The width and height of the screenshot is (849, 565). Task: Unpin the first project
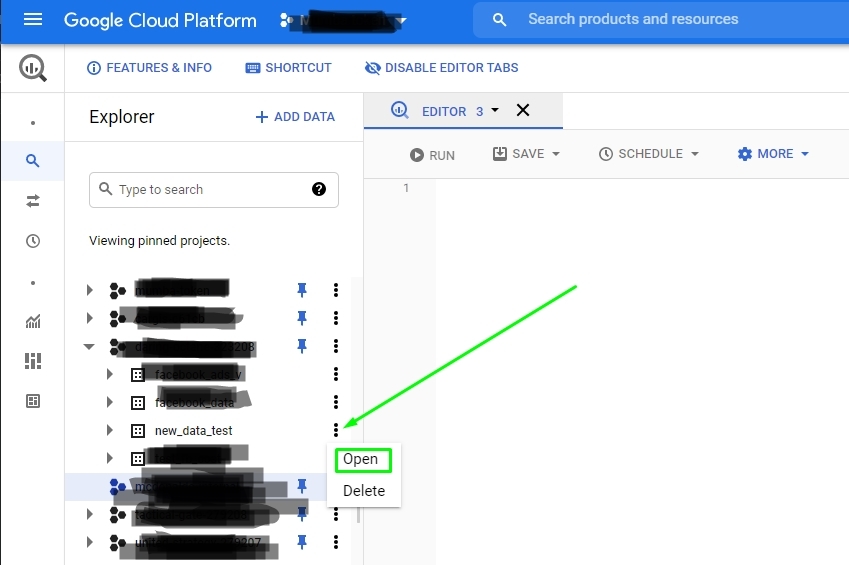[302, 290]
